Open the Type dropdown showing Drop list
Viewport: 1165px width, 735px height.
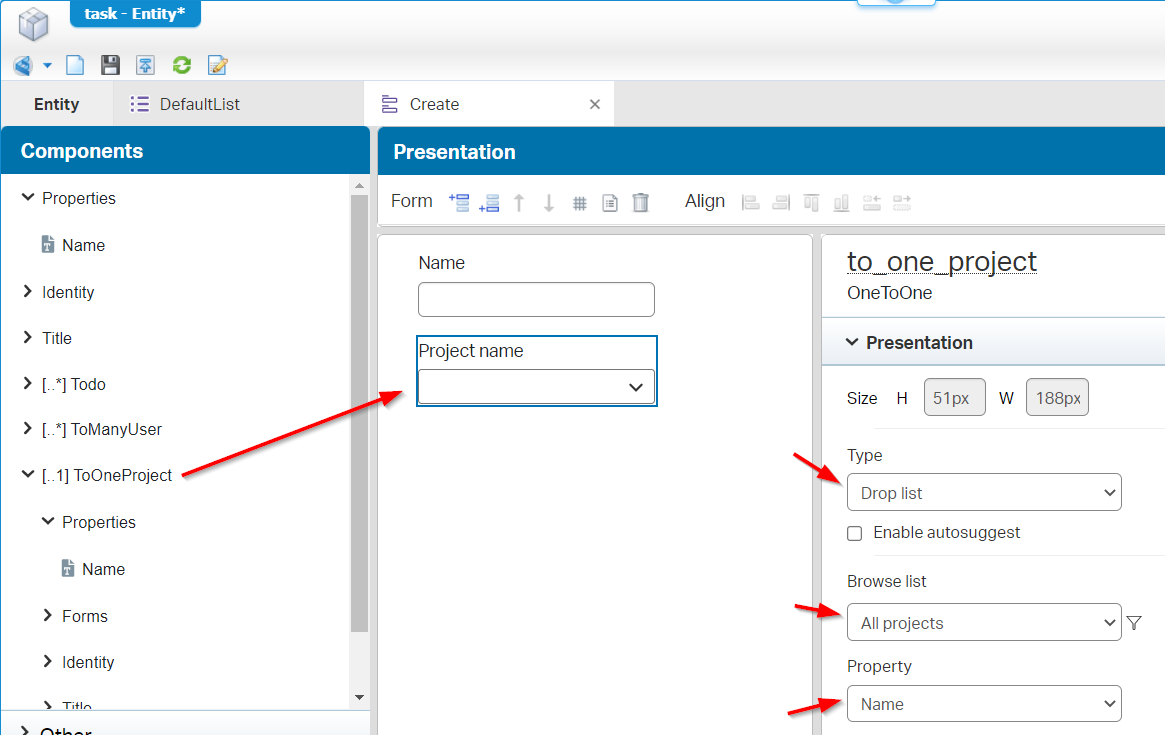pyautogui.click(x=984, y=492)
